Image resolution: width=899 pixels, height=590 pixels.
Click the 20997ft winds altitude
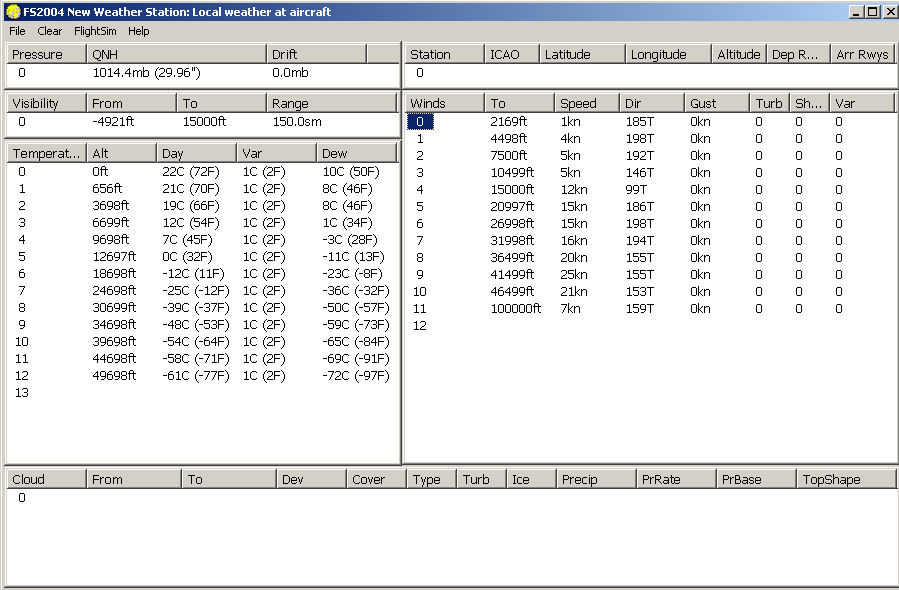click(512, 206)
